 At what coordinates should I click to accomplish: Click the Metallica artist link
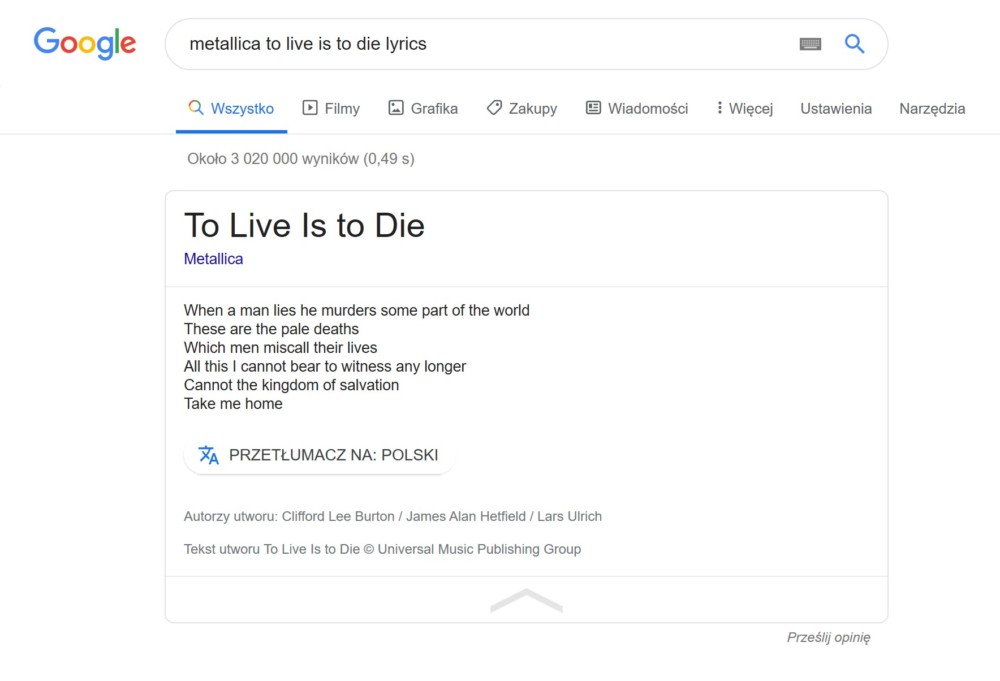coord(214,259)
